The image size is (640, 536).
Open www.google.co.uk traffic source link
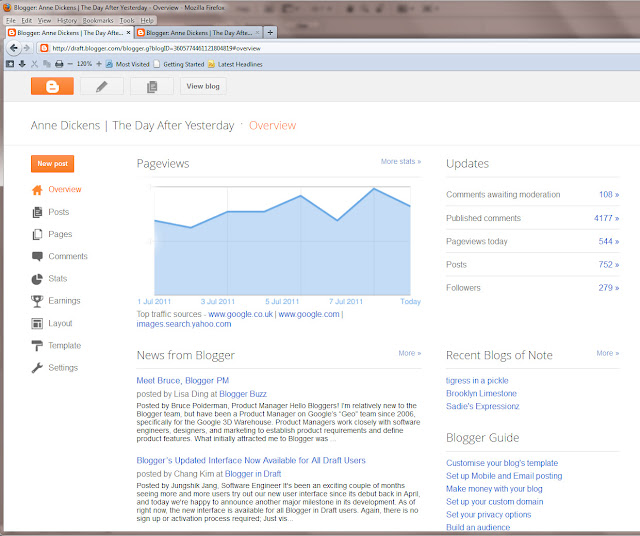[x=240, y=314]
